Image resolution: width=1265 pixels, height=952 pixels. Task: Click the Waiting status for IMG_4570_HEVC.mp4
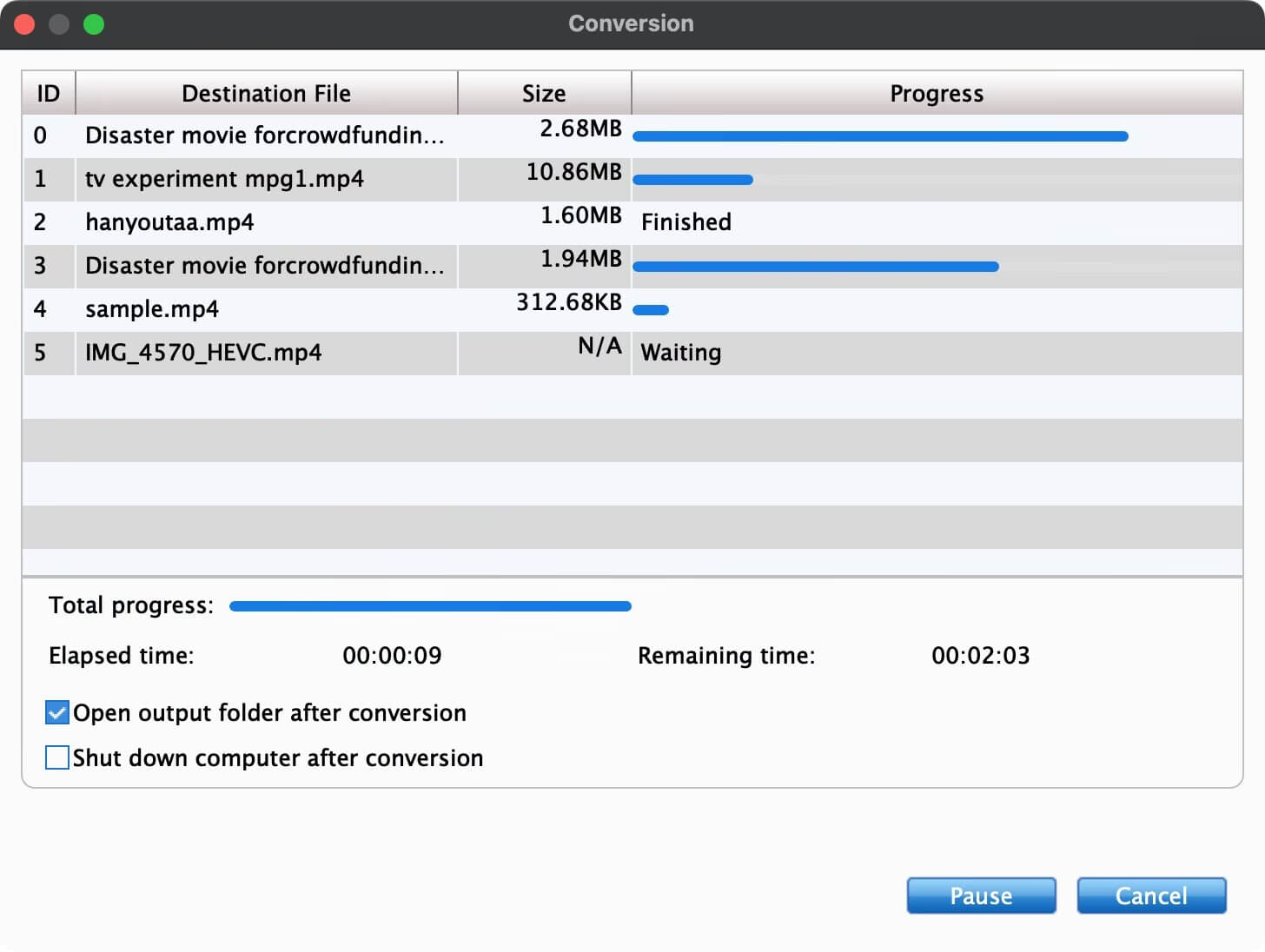tap(681, 353)
